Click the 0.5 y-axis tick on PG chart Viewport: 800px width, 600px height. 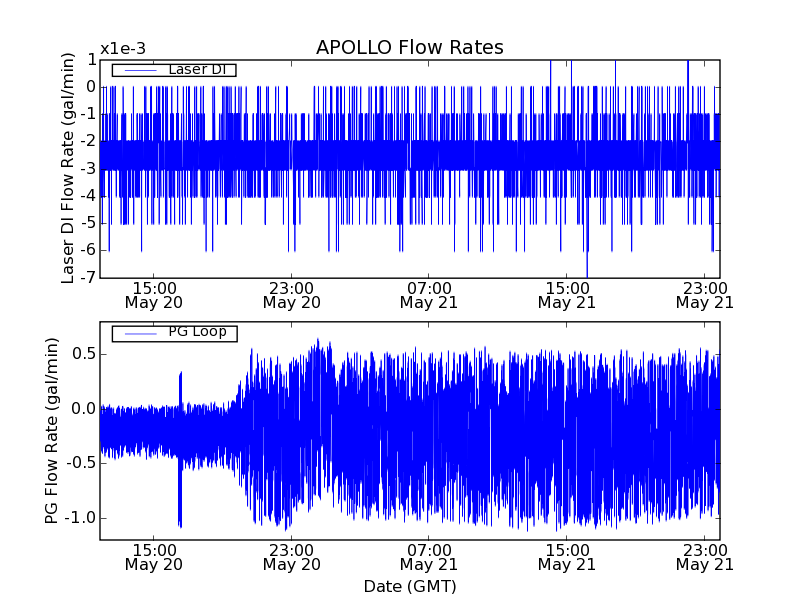(83, 354)
